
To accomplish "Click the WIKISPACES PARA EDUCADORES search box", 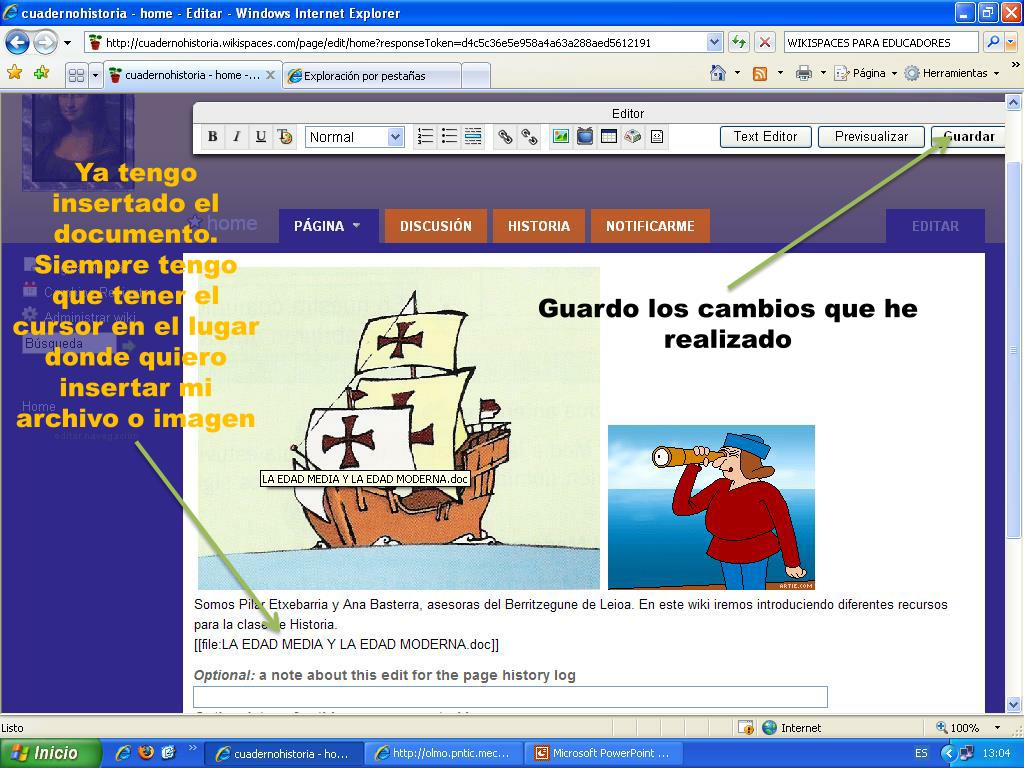I will [x=880, y=43].
